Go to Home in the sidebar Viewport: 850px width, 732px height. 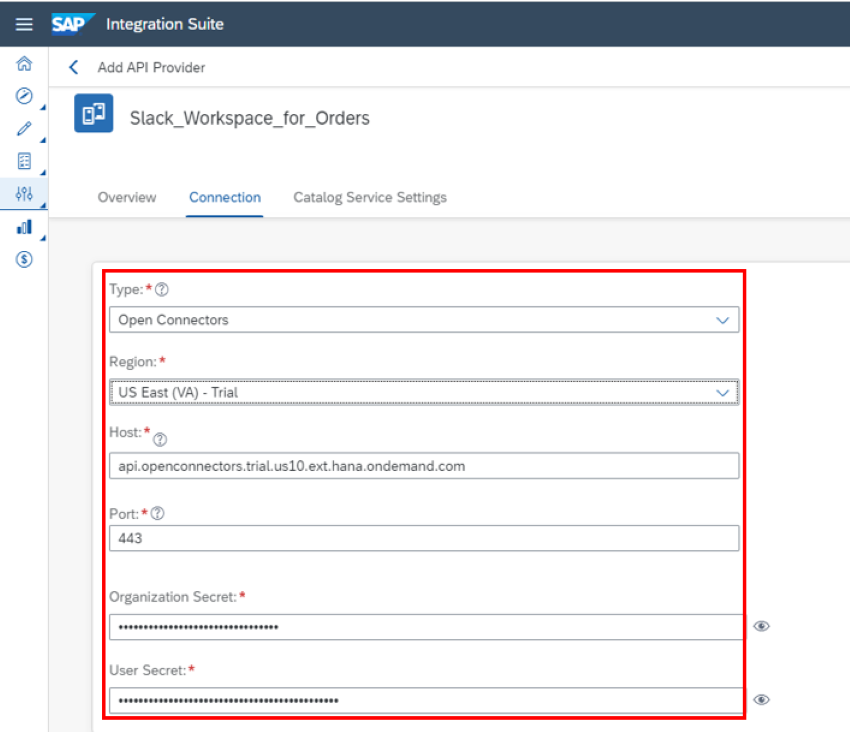(x=24, y=63)
